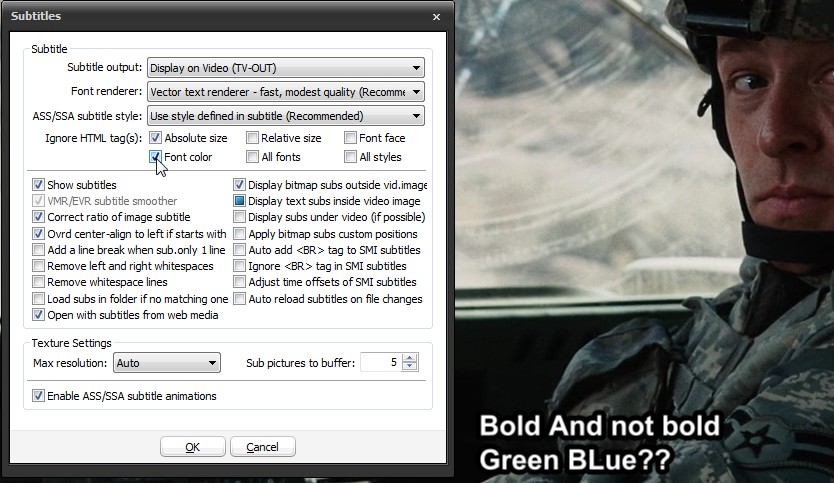The height and width of the screenshot is (483, 834).
Task: Toggle VMR/EVR subtitle smoother checkbox
Action: point(38,201)
